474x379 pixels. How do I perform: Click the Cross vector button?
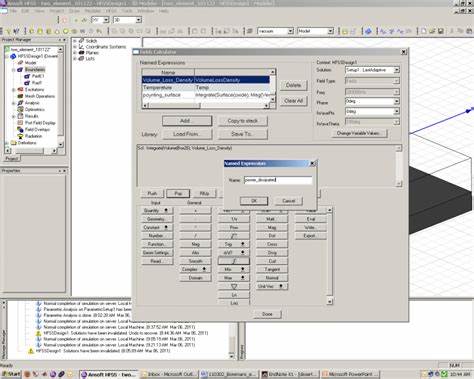[x=272, y=244]
